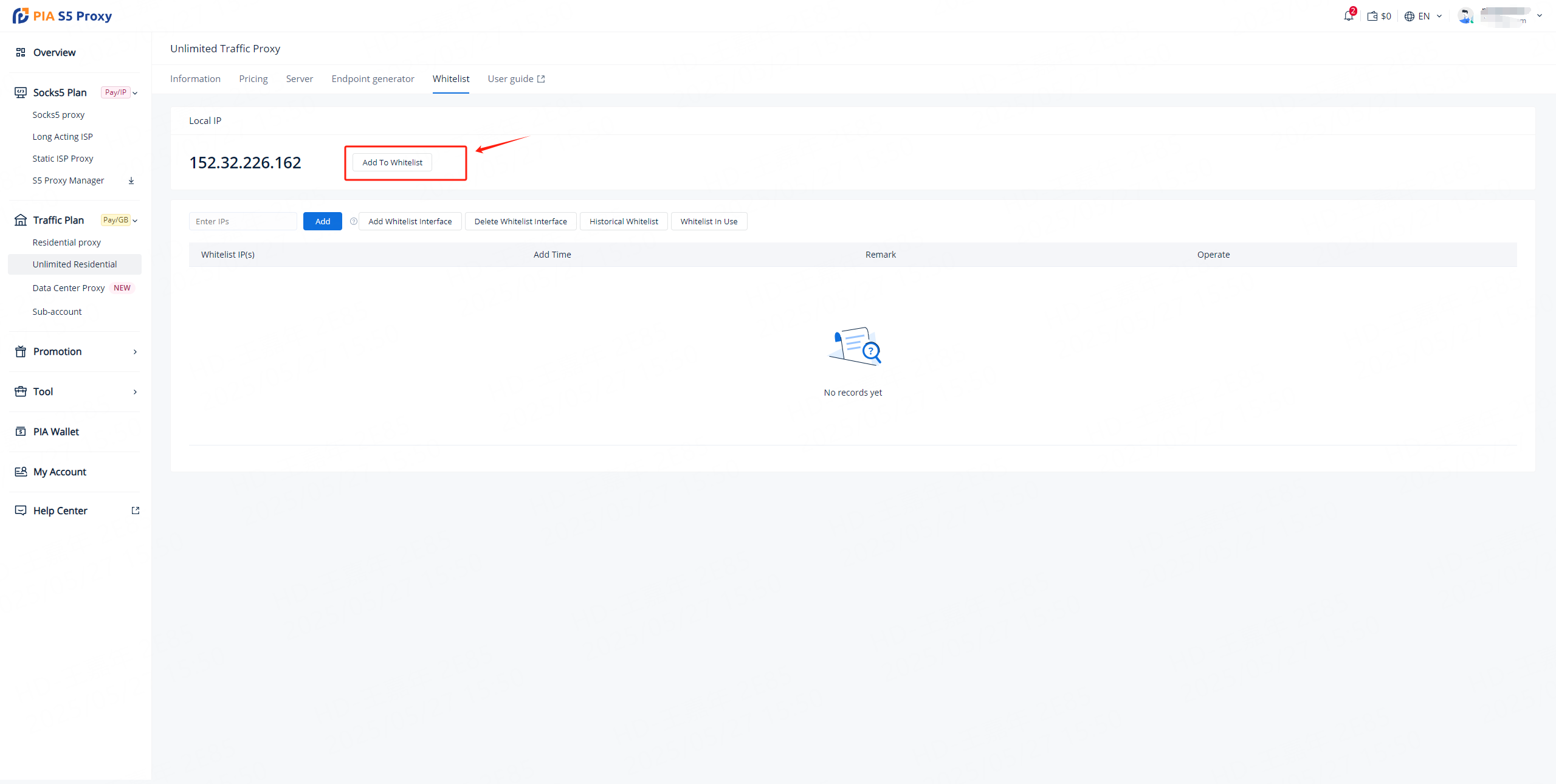Viewport: 1556px width, 784px height.
Task: Open the EN language dropdown
Action: point(1423,16)
